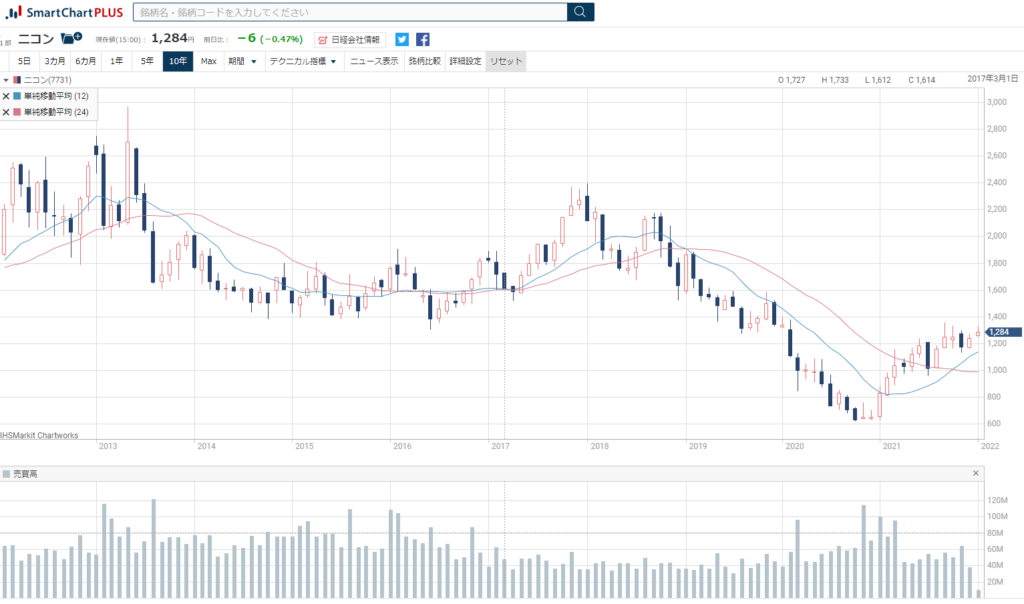Select the Max time range
The image size is (1024, 604).
pyautogui.click(x=208, y=61)
